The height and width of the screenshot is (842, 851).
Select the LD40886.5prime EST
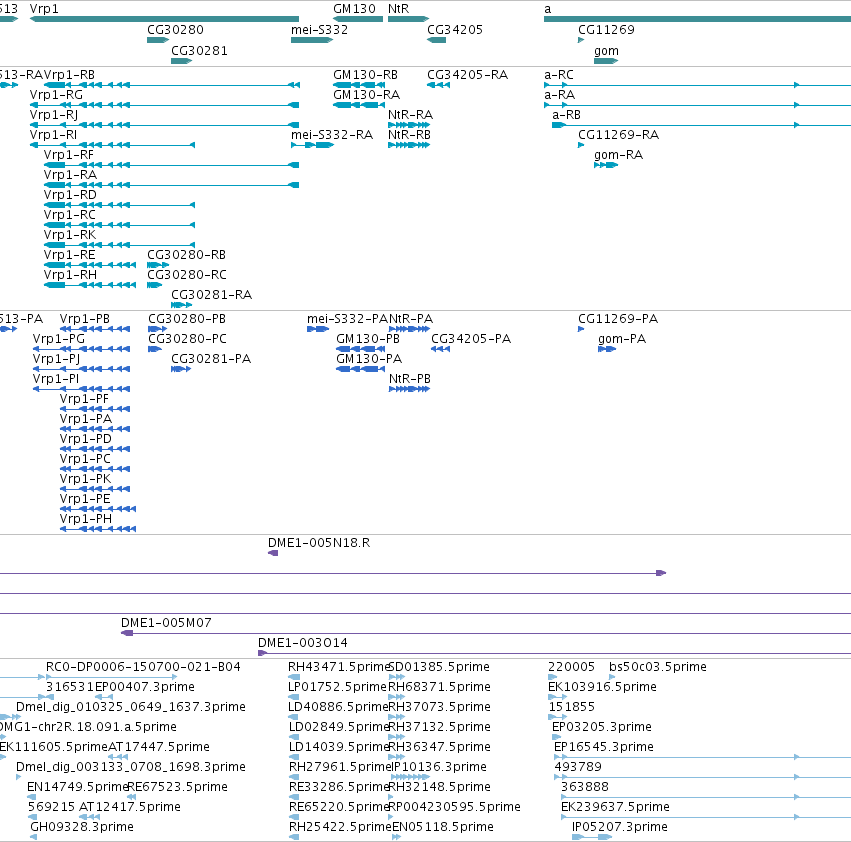[294, 717]
